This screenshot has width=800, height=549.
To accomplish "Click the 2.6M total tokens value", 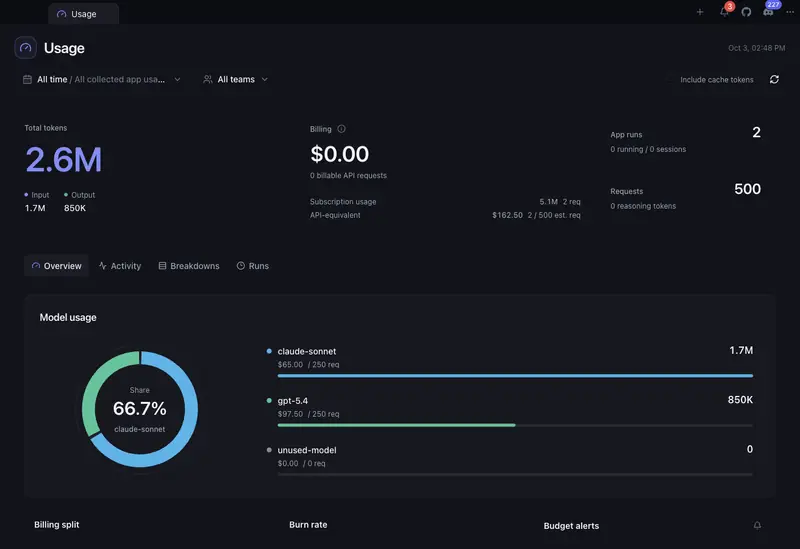I will pyautogui.click(x=64, y=159).
